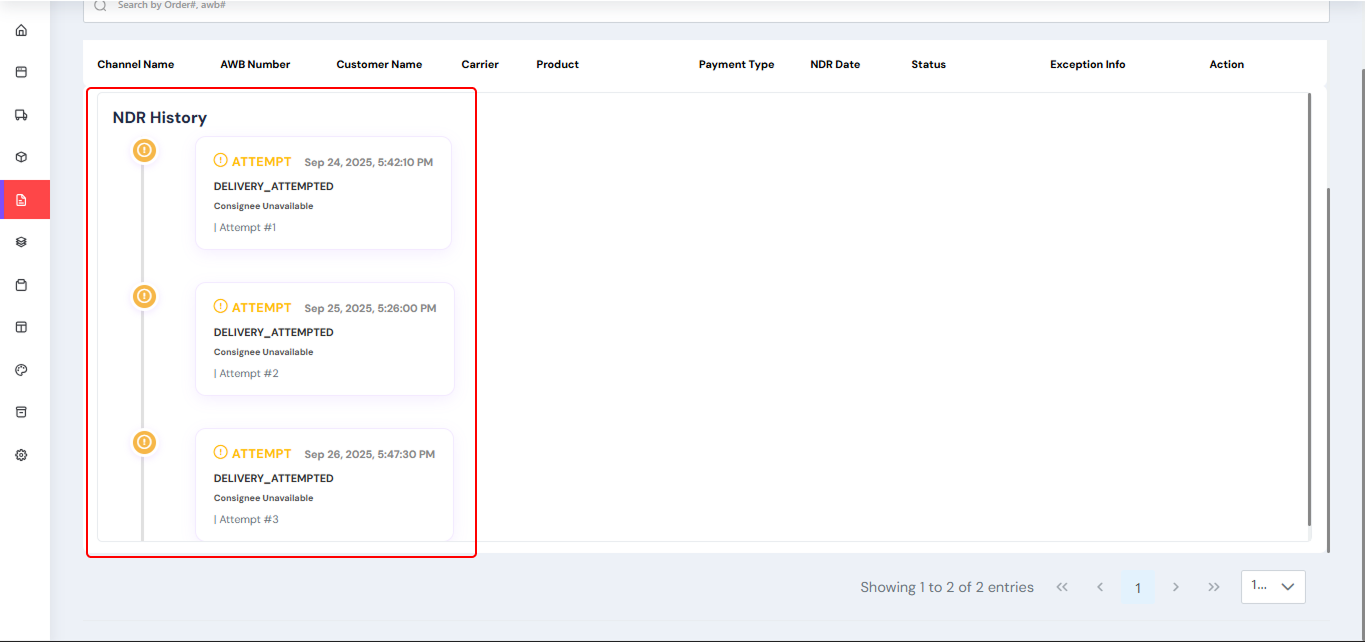Open the settings gear icon in sidebar

click(x=21, y=455)
